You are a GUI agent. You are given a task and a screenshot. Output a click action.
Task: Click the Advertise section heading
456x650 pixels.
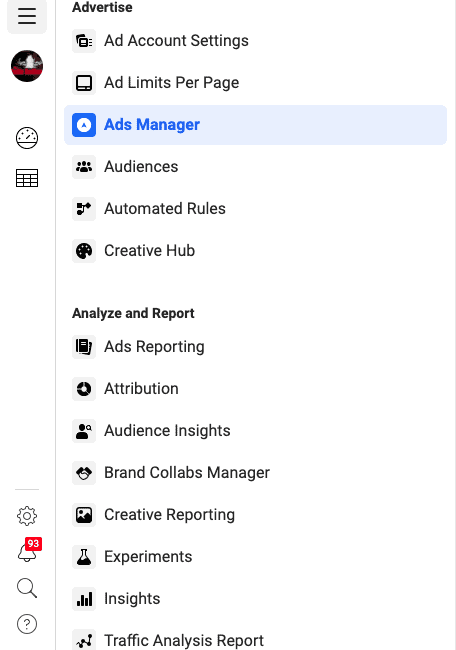[x=102, y=7]
